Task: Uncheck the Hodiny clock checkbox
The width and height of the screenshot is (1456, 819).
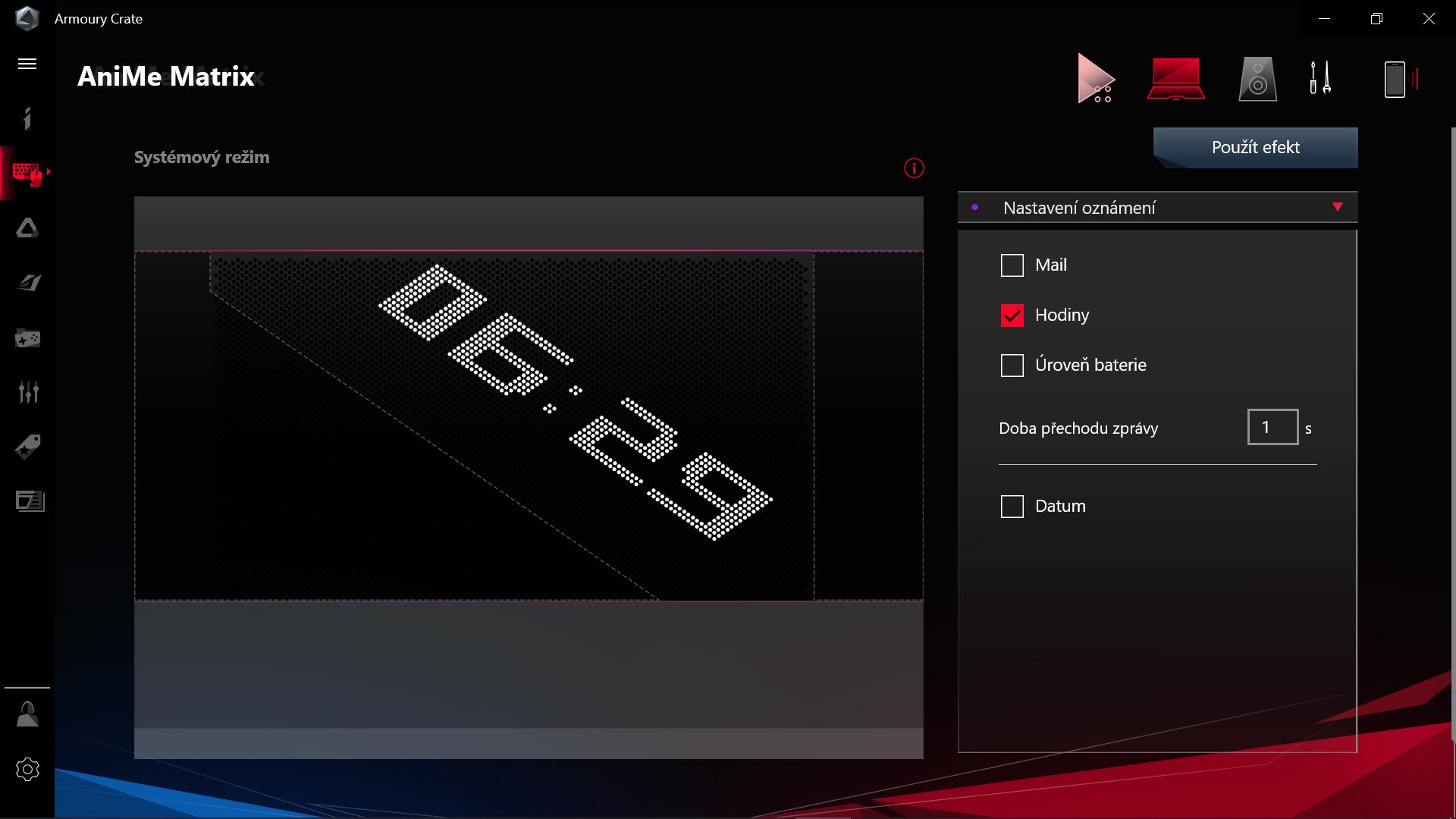Action: click(x=1012, y=315)
